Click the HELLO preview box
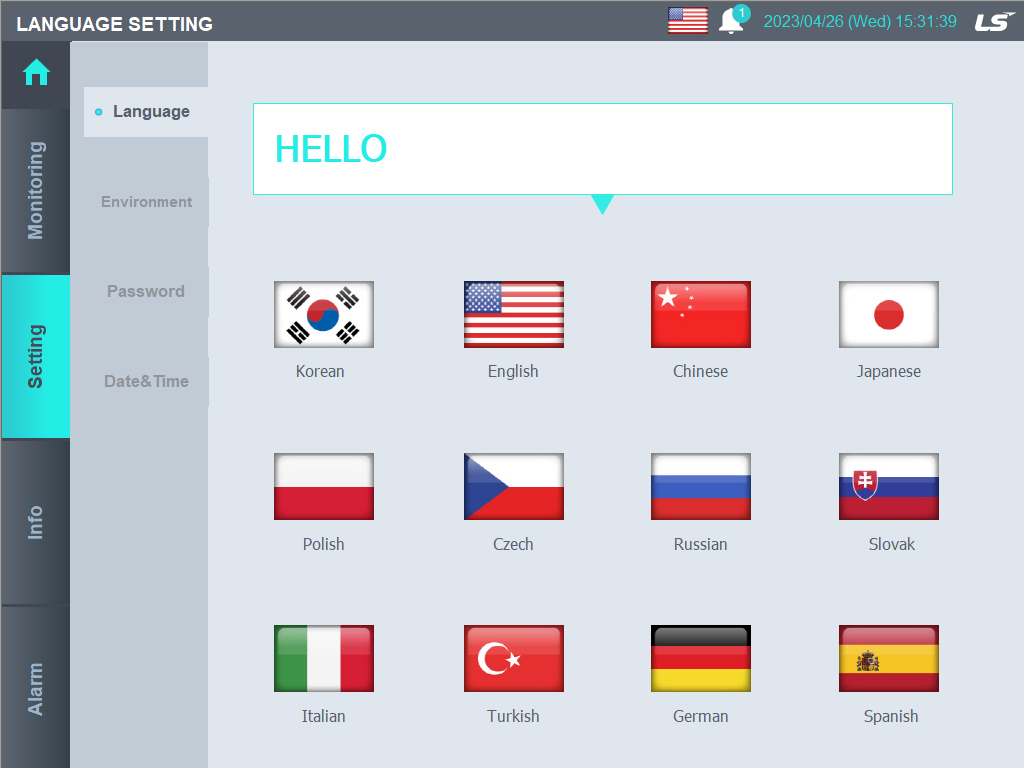Viewport: 1024px width, 768px height. click(x=603, y=149)
